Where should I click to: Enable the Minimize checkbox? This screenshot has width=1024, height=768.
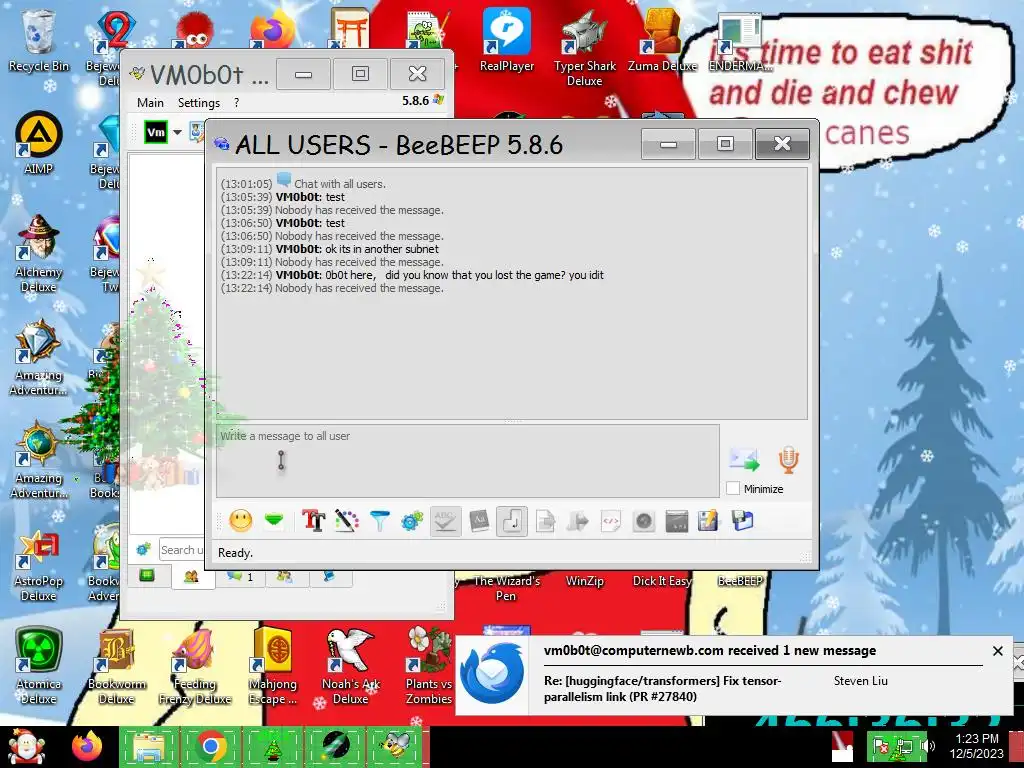coord(733,488)
